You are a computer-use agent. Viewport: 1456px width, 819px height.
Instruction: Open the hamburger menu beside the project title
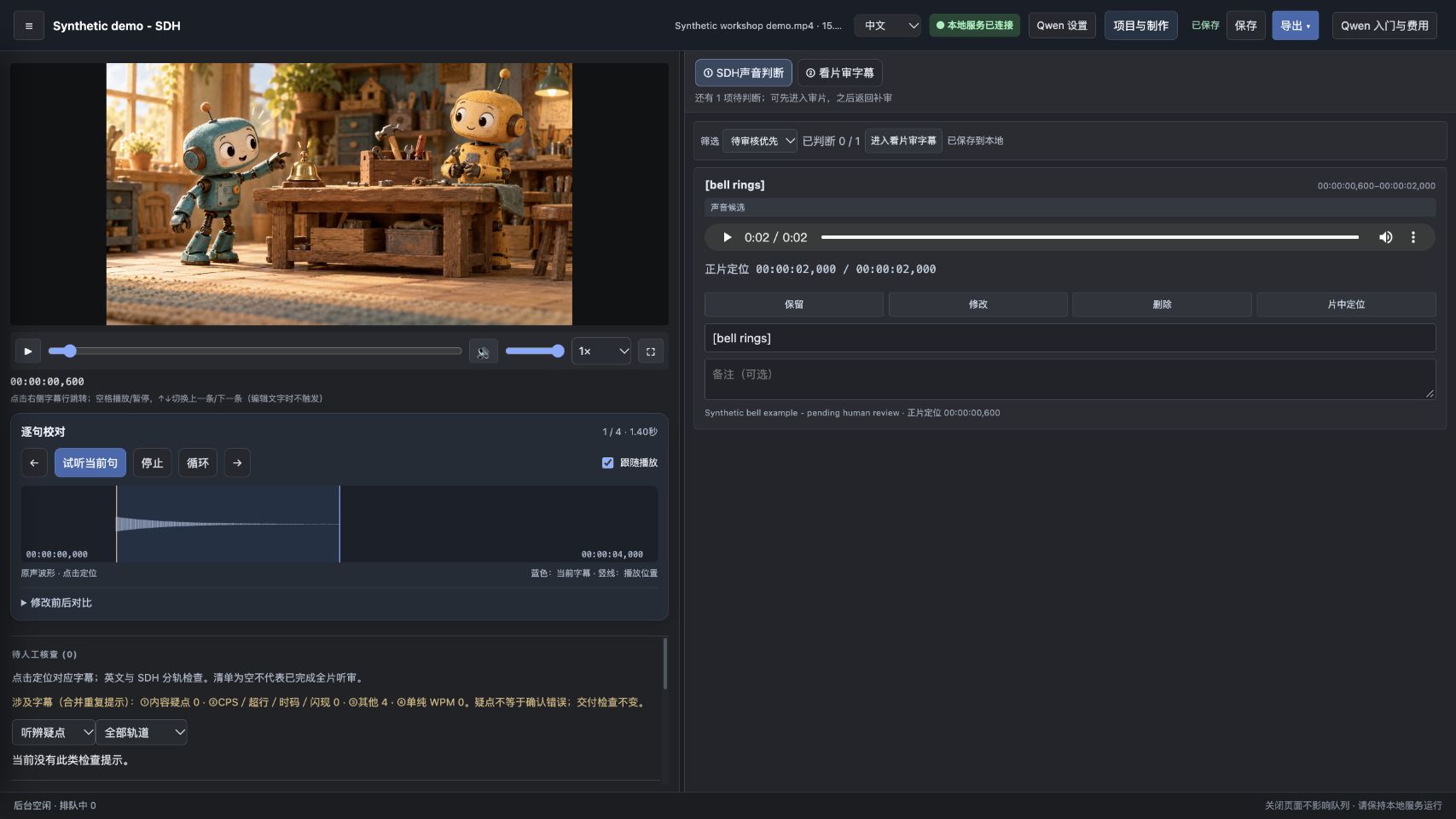click(x=29, y=26)
